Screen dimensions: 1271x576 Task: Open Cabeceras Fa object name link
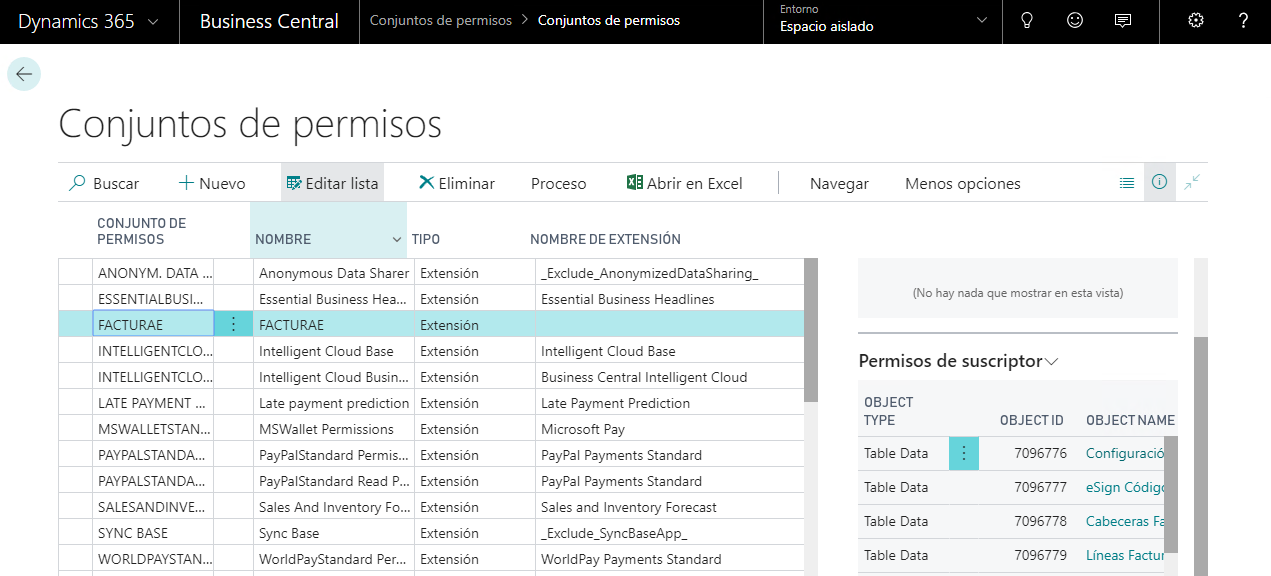(x=1125, y=521)
